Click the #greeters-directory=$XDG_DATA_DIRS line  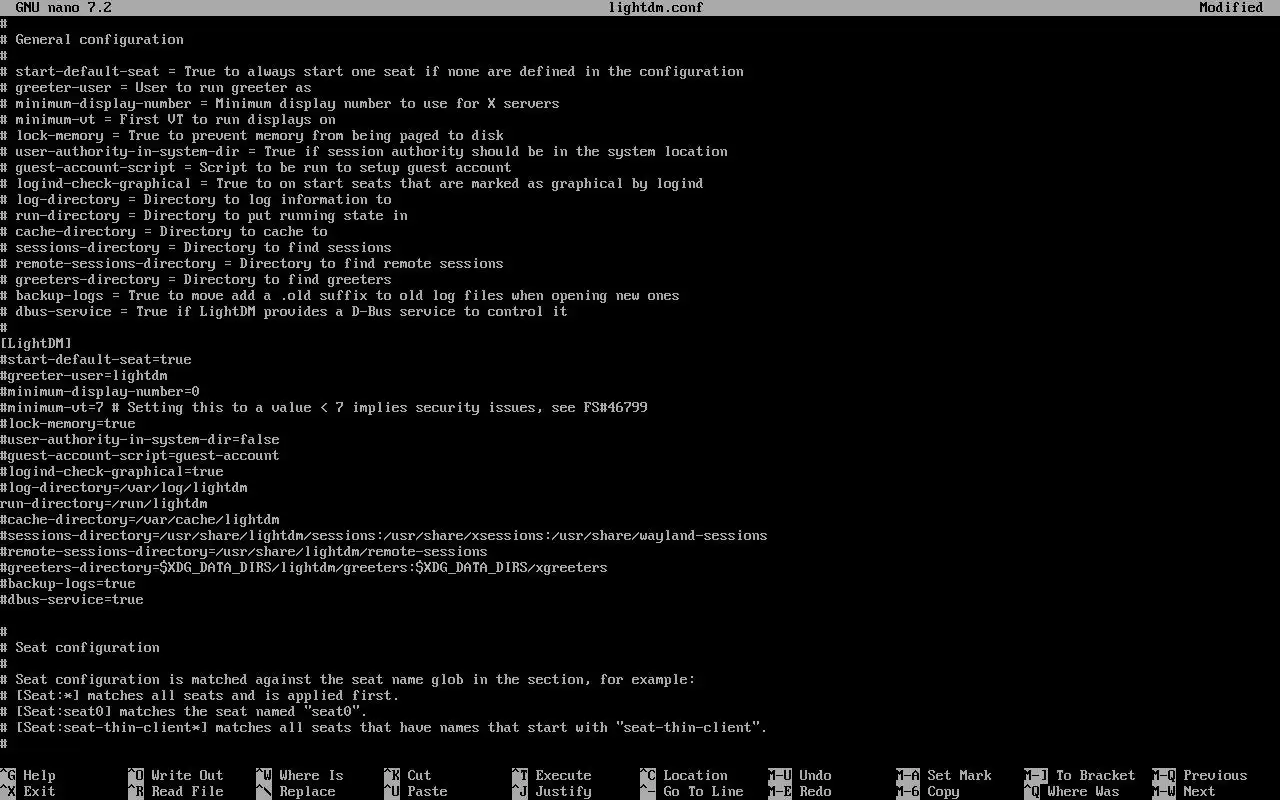[304, 567]
